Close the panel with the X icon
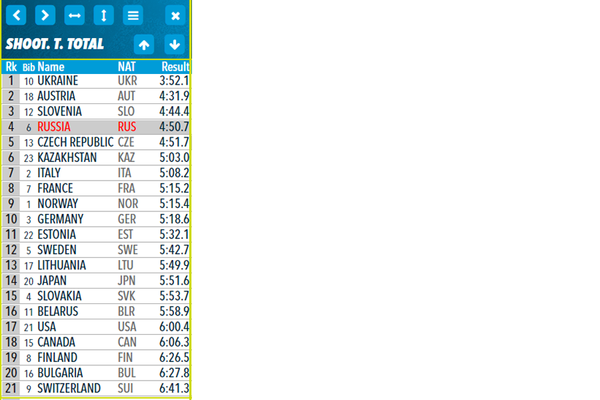600x400 pixels. click(x=175, y=15)
